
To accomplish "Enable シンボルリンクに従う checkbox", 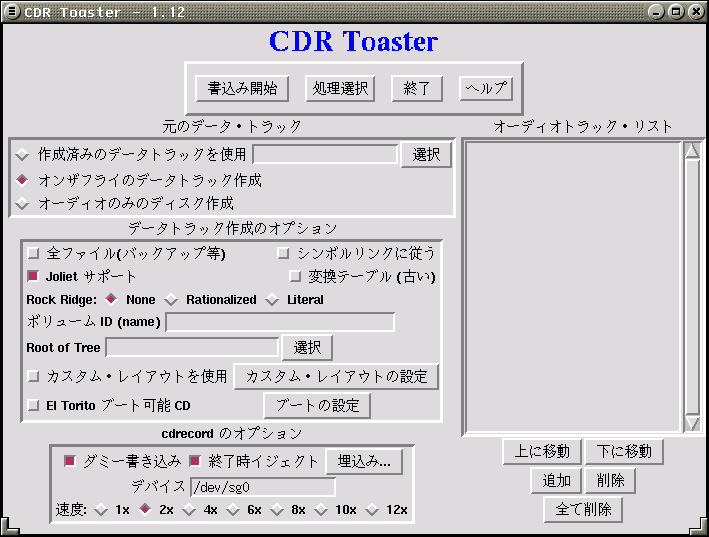I will coord(283,253).
